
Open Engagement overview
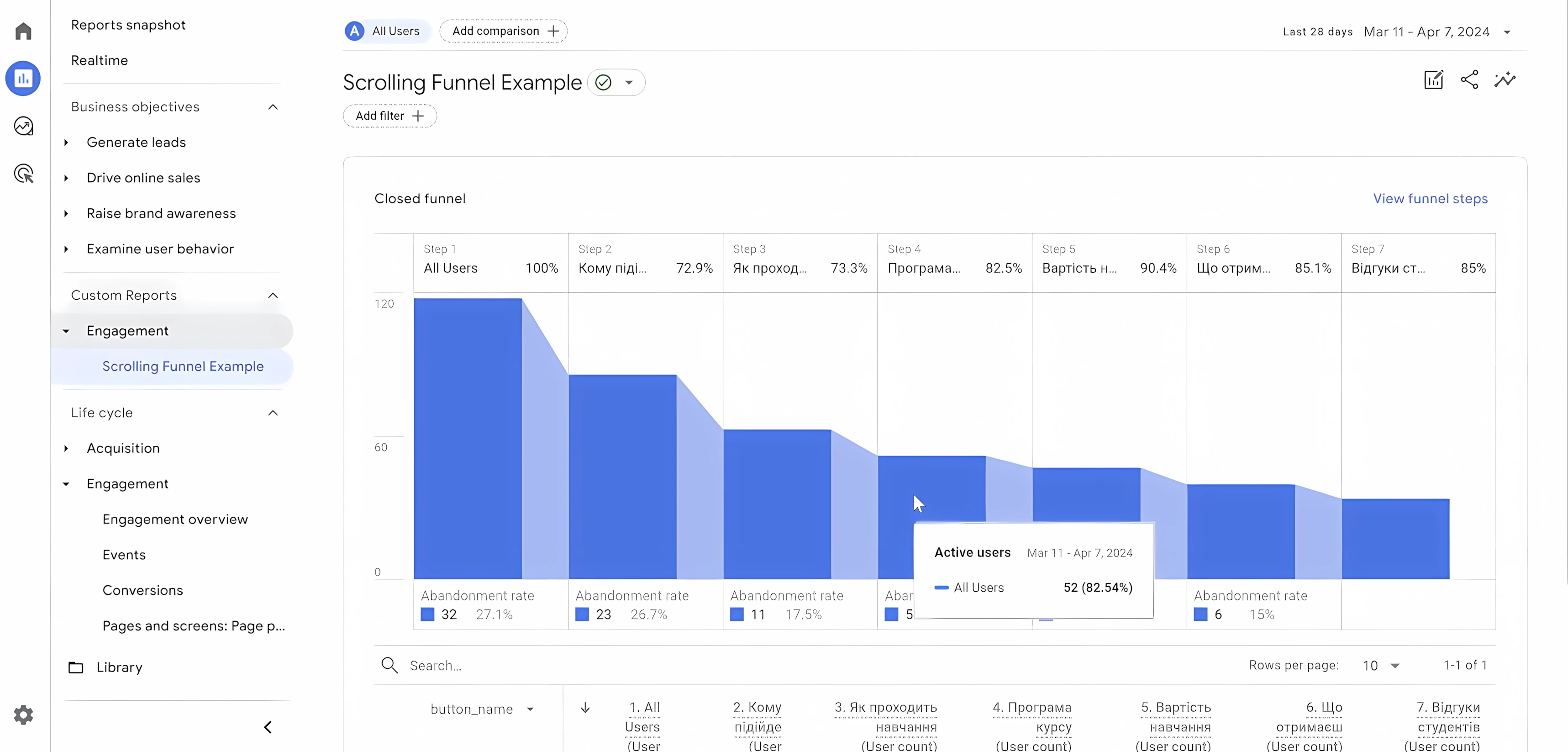tap(175, 519)
